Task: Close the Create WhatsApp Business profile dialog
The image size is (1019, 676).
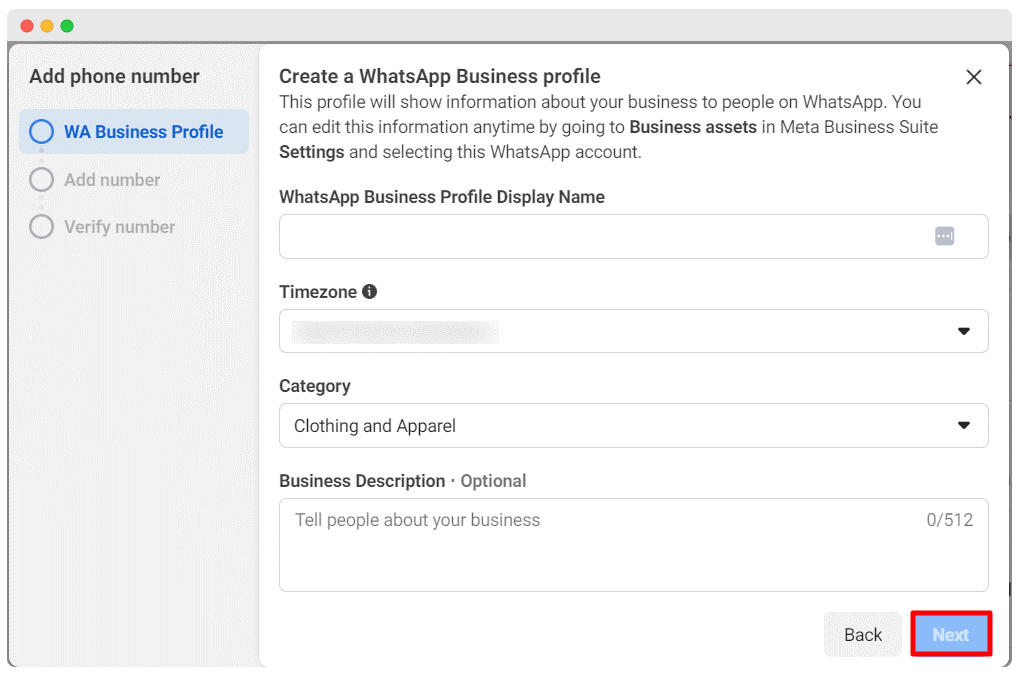Action: (x=973, y=77)
